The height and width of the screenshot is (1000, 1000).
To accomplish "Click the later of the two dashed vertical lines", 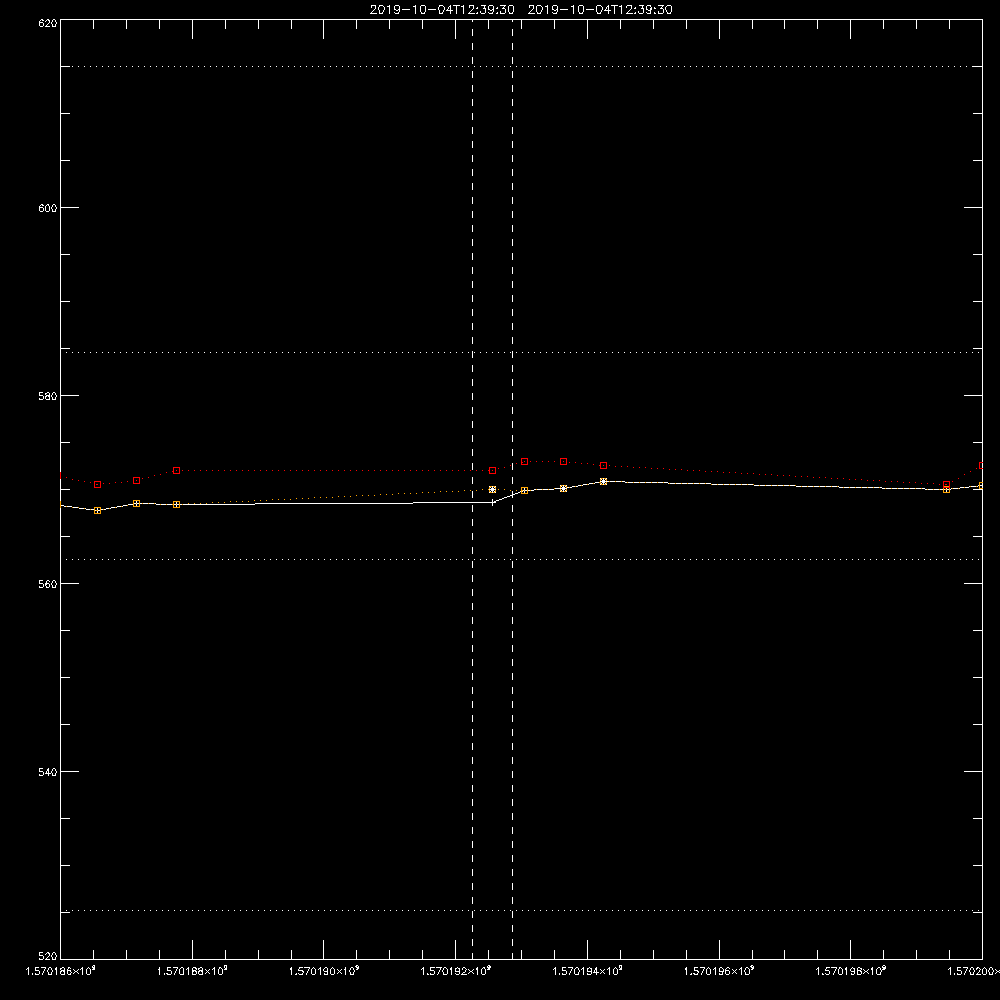I will click(x=513, y=488).
